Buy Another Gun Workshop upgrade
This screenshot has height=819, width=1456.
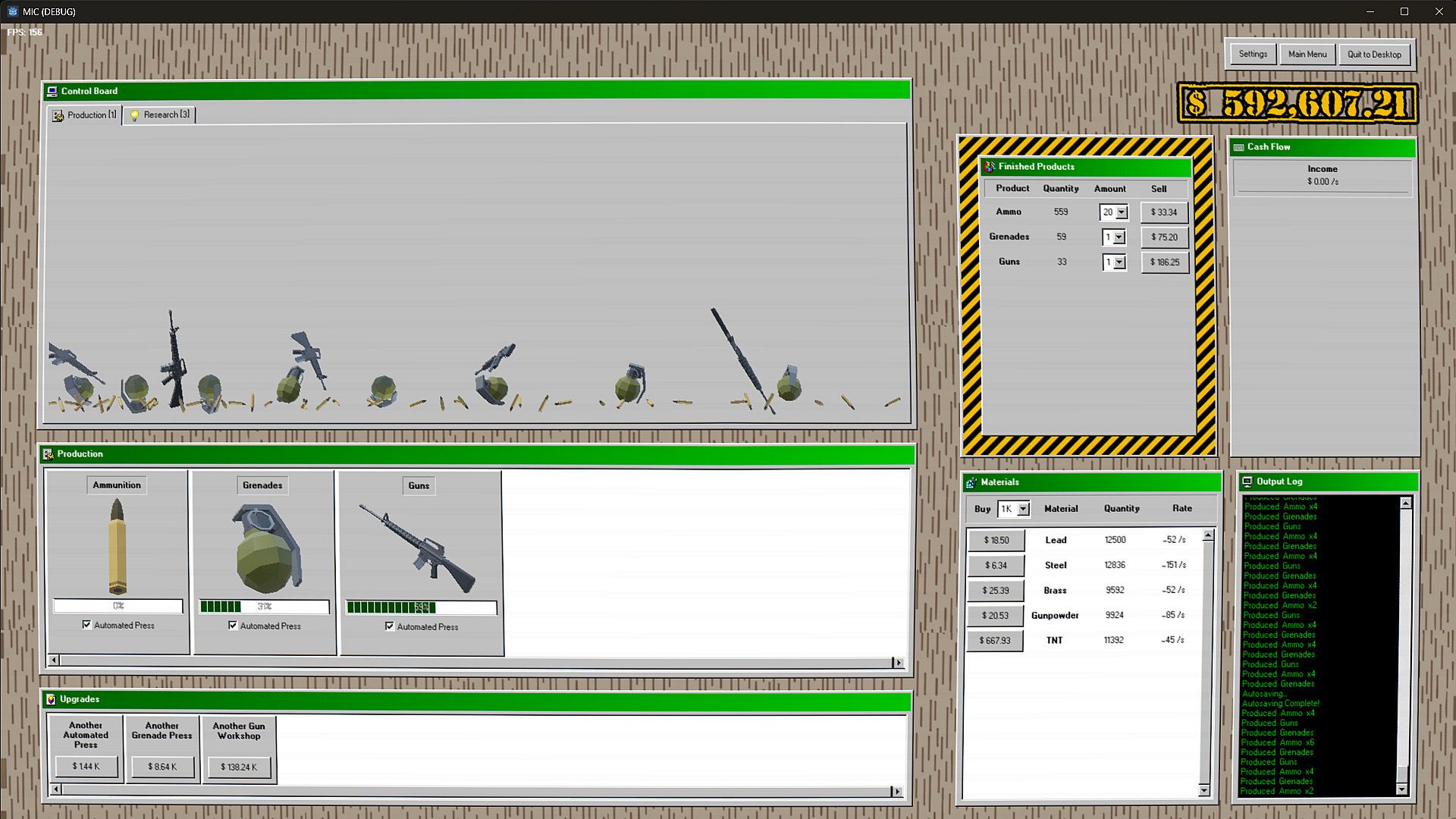pos(239,767)
